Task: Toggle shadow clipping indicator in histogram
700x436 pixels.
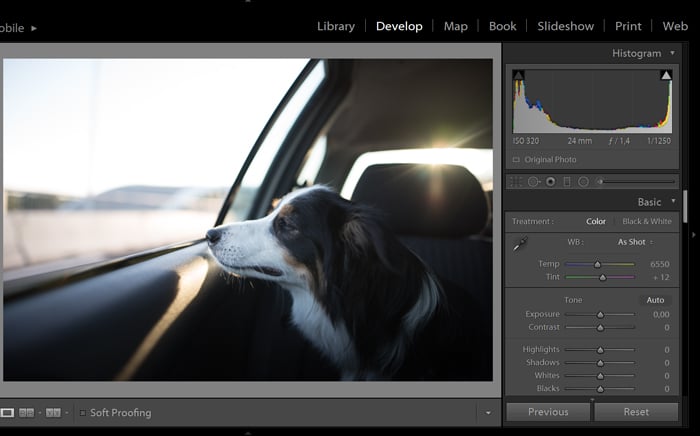Action: coord(518,75)
